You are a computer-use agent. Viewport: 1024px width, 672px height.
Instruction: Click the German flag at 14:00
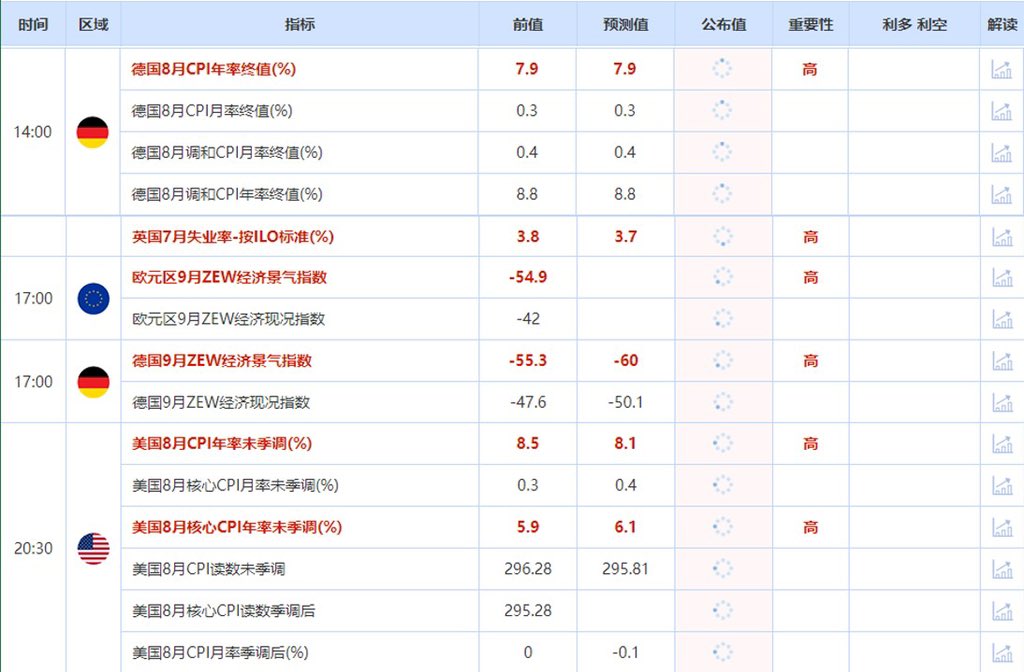(x=93, y=133)
